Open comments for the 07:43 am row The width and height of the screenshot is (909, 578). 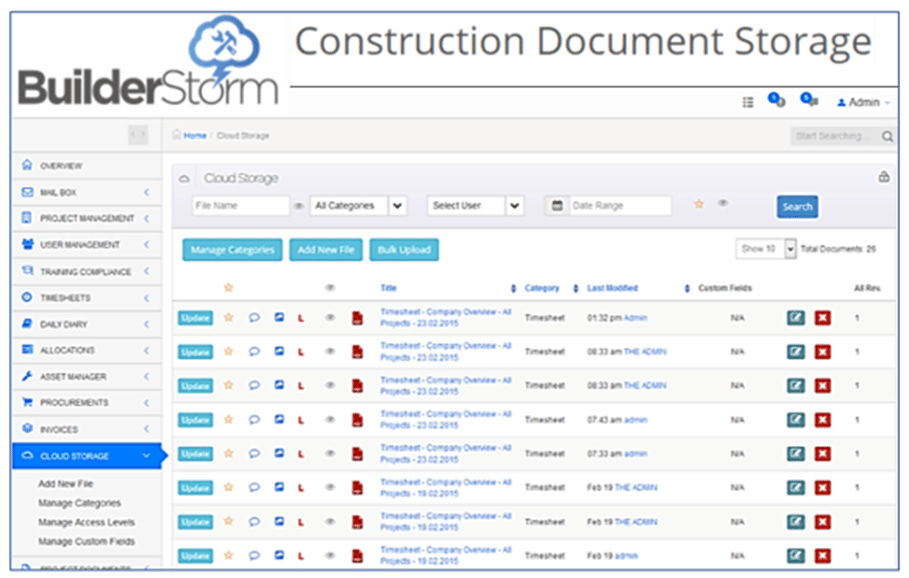tap(254, 420)
